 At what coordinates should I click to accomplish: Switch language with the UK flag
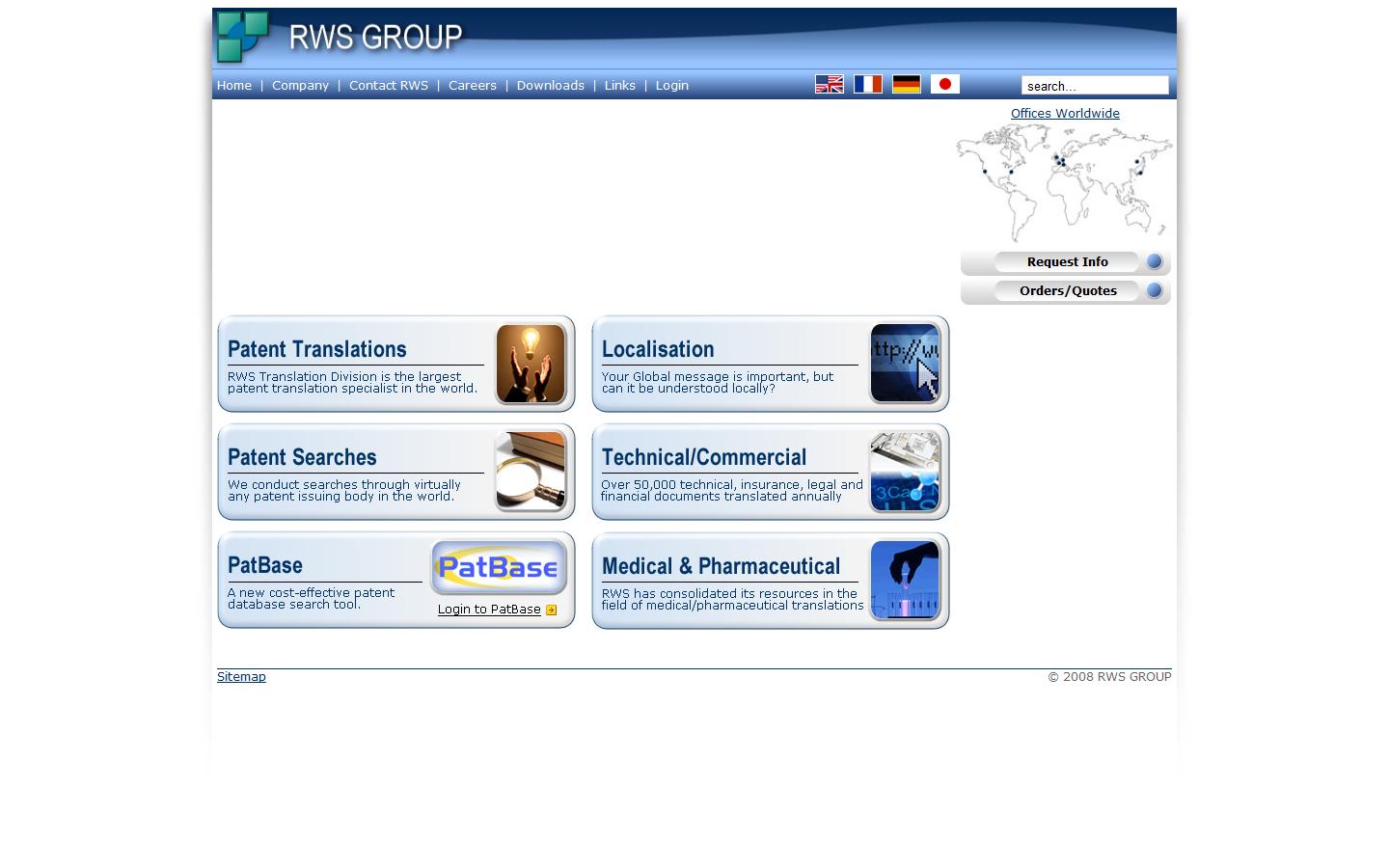point(830,85)
